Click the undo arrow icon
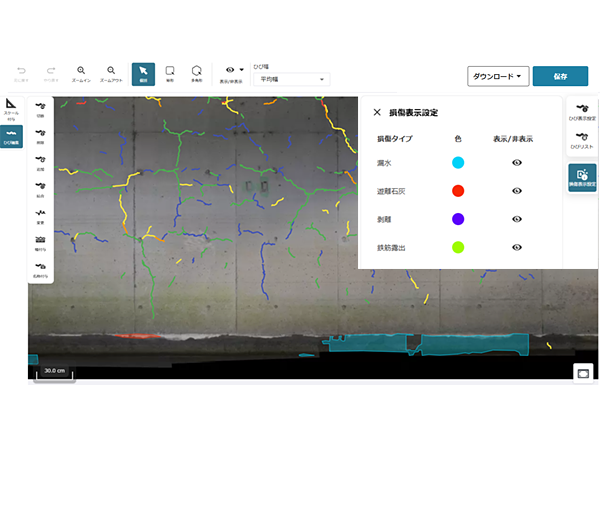The height and width of the screenshot is (520, 600). [x=21, y=71]
